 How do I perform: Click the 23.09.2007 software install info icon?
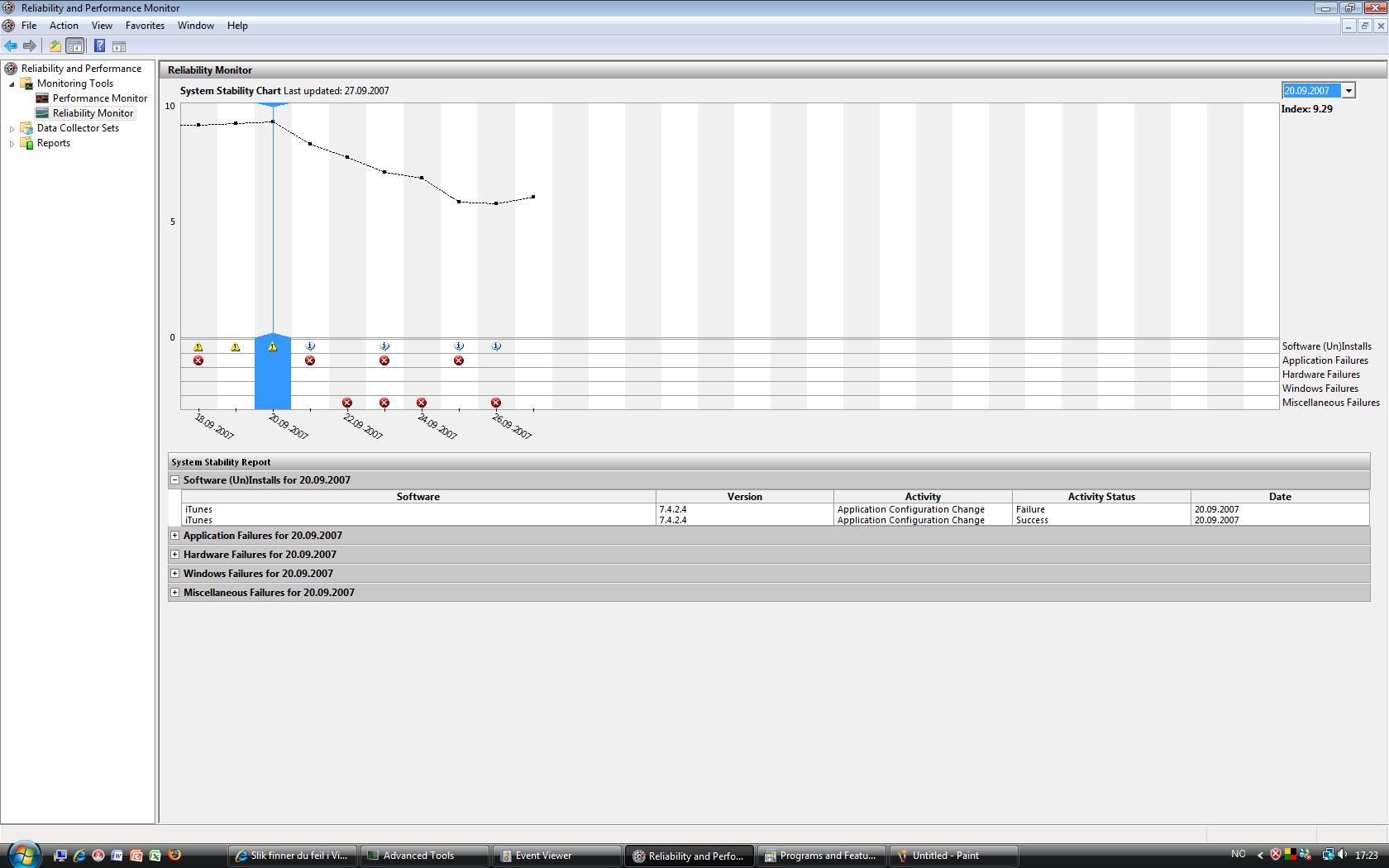384,347
